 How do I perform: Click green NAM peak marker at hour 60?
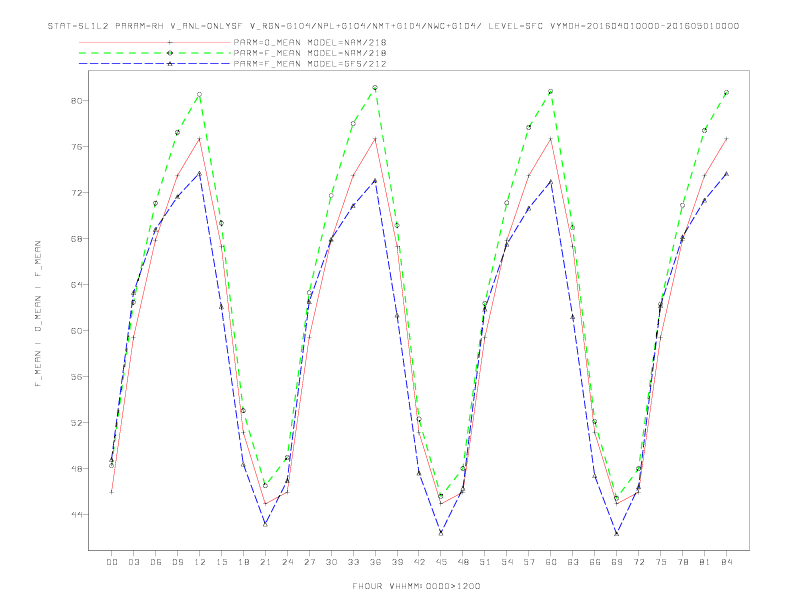tap(551, 91)
